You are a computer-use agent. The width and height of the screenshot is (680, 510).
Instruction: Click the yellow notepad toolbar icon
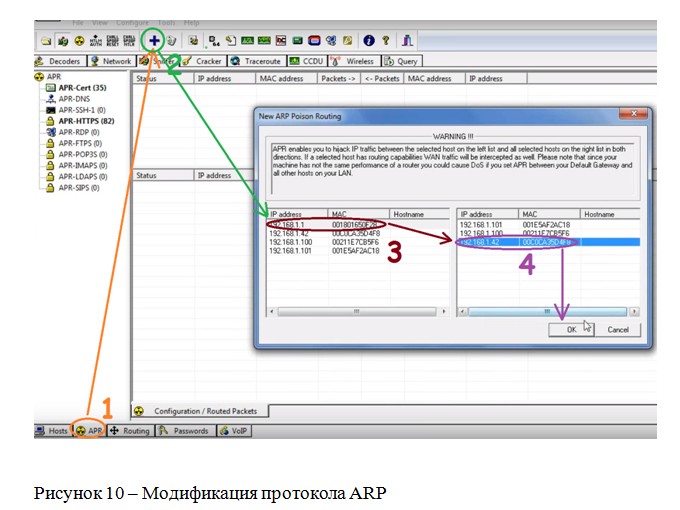(x=347, y=41)
